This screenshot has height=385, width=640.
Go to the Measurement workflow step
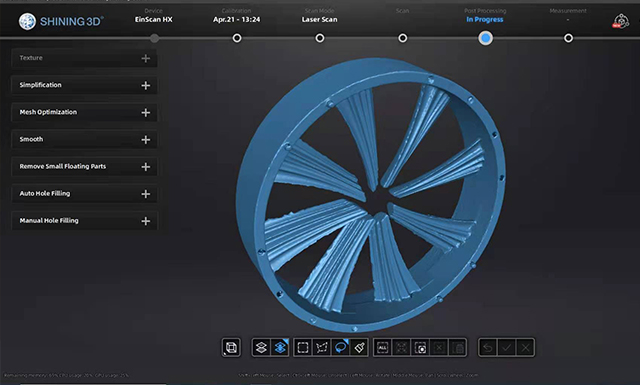coord(568,38)
